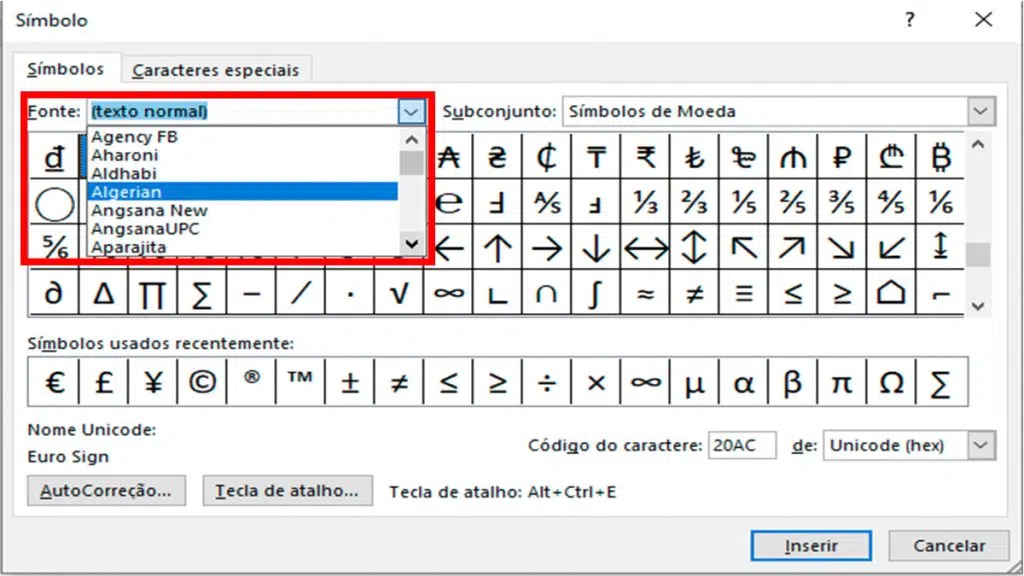Select the Bitcoin currency symbol in the grid
The width and height of the screenshot is (1024, 576).
tap(941, 157)
